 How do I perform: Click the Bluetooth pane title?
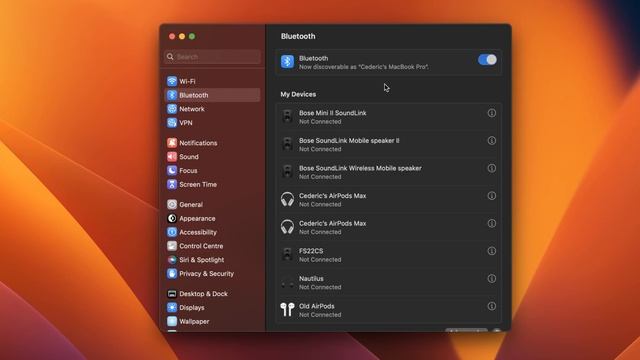pos(298,36)
